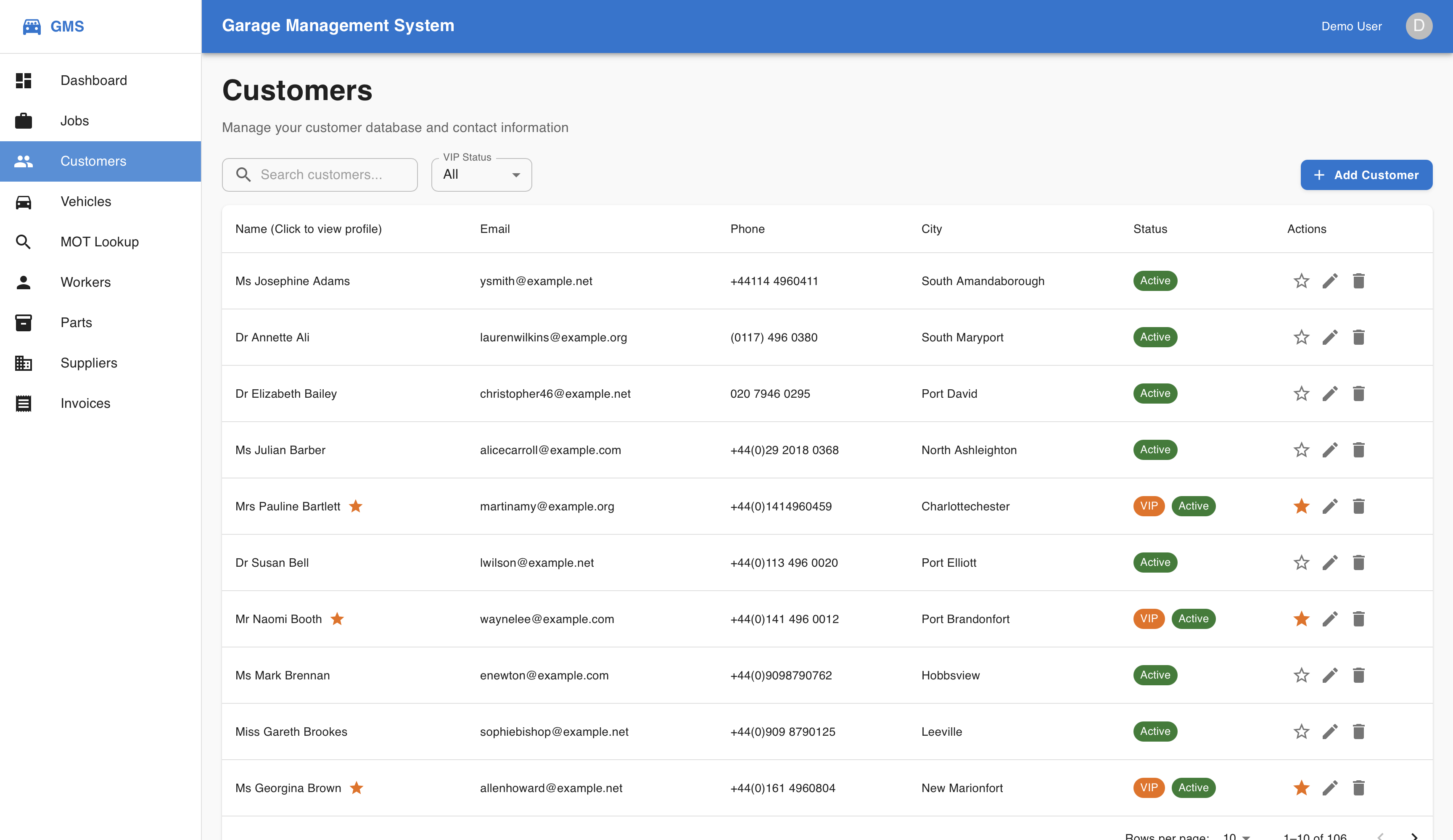Edit Dr Susan Bell with the pencil icon
1453x840 pixels.
tap(1330, 562)
